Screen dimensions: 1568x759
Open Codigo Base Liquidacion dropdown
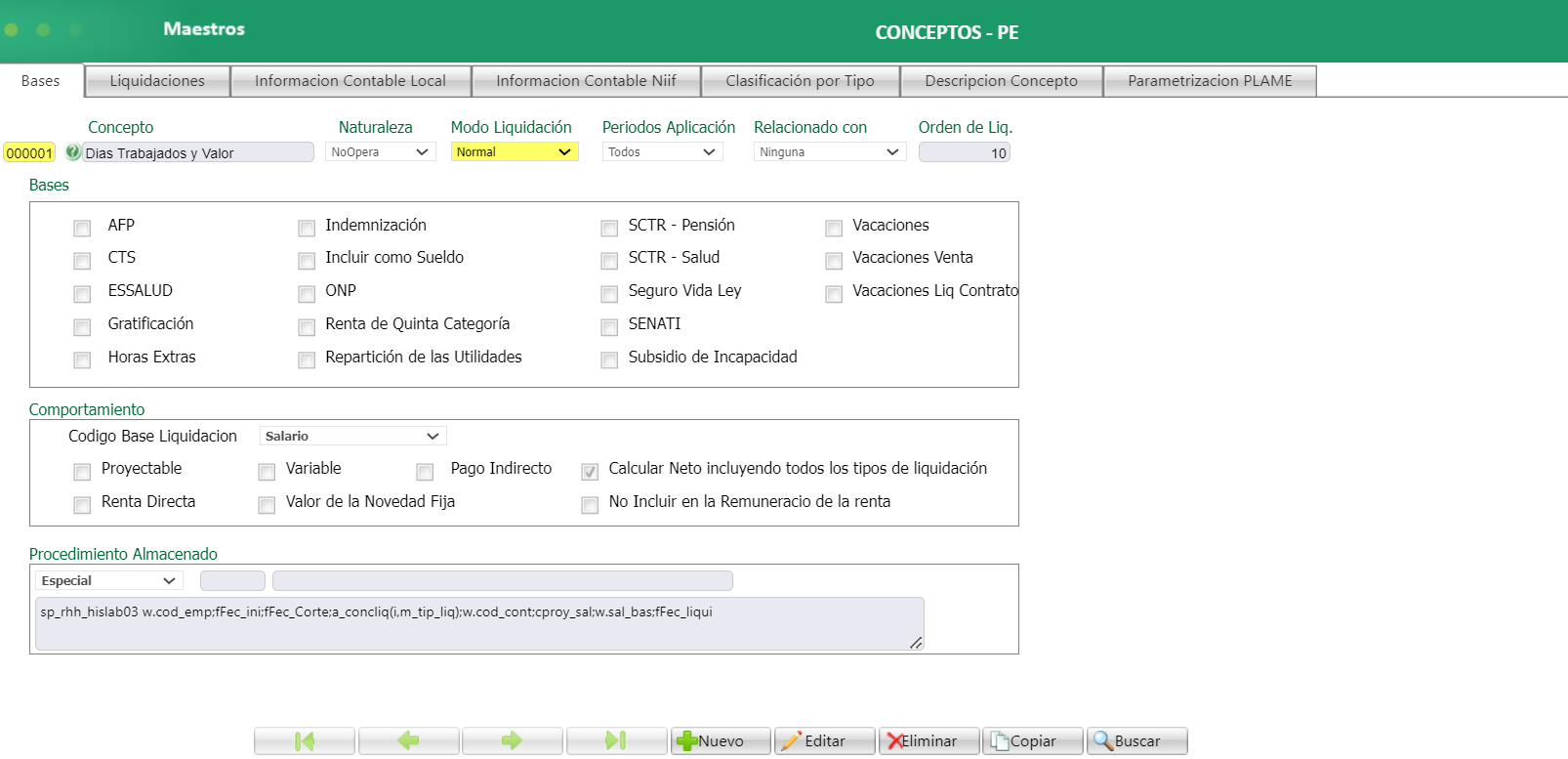pos(352,437)
